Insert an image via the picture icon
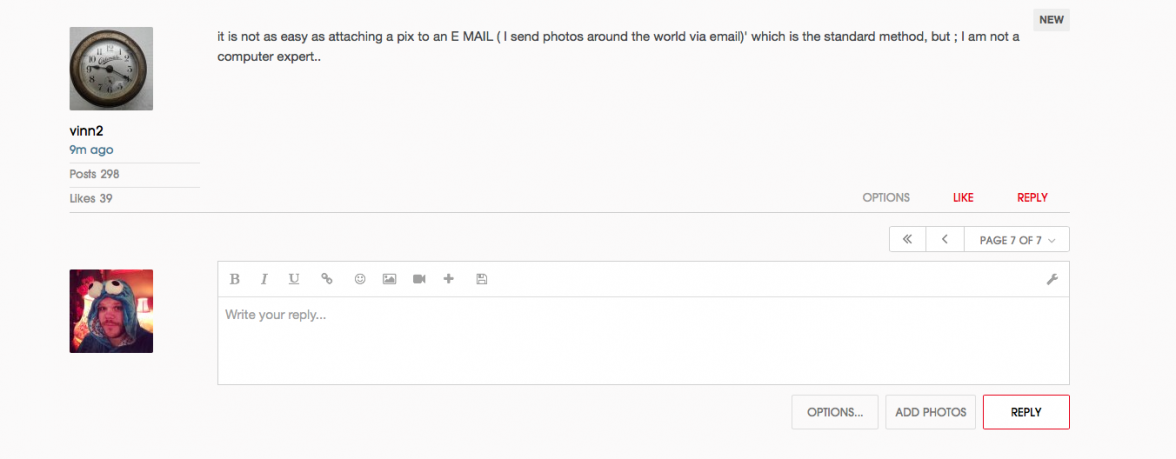Screen dimensions: 1176x459 click(390, 279)
